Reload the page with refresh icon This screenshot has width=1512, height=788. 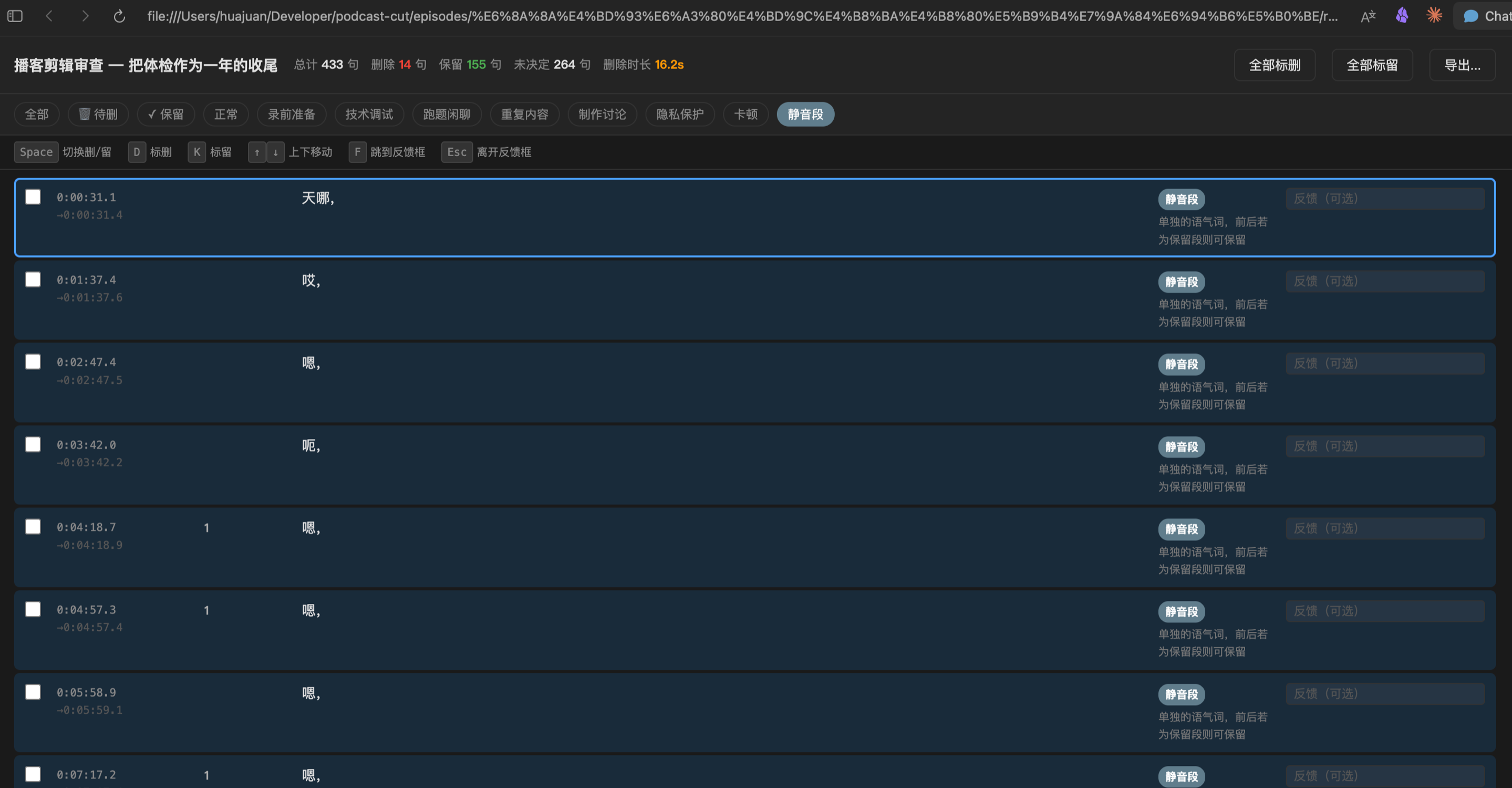pos(119,16)
